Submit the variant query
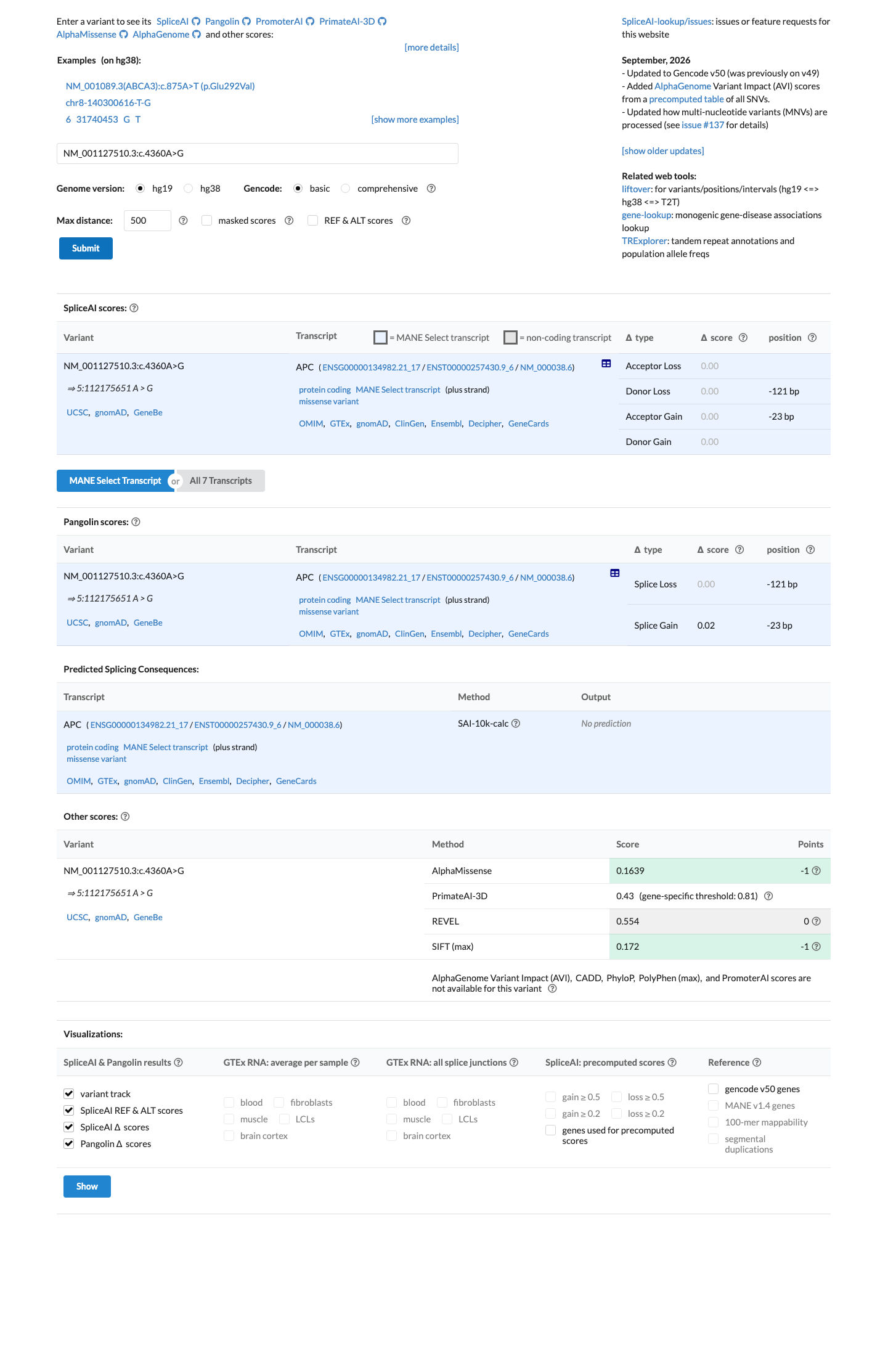This screenshot has width=896, height=1356. point(86,248)
